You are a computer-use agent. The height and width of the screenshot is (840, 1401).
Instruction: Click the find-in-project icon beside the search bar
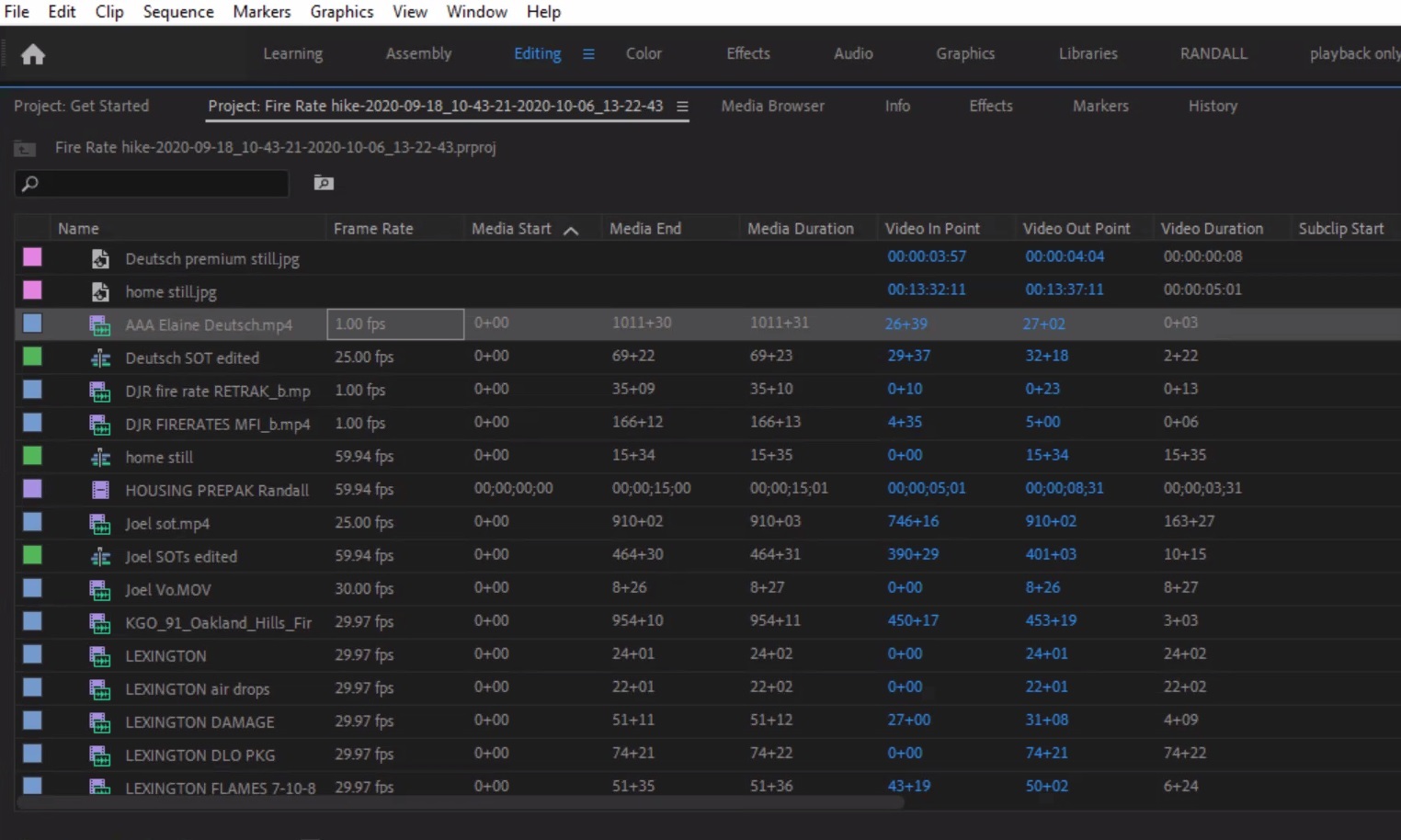pos(323,183)
